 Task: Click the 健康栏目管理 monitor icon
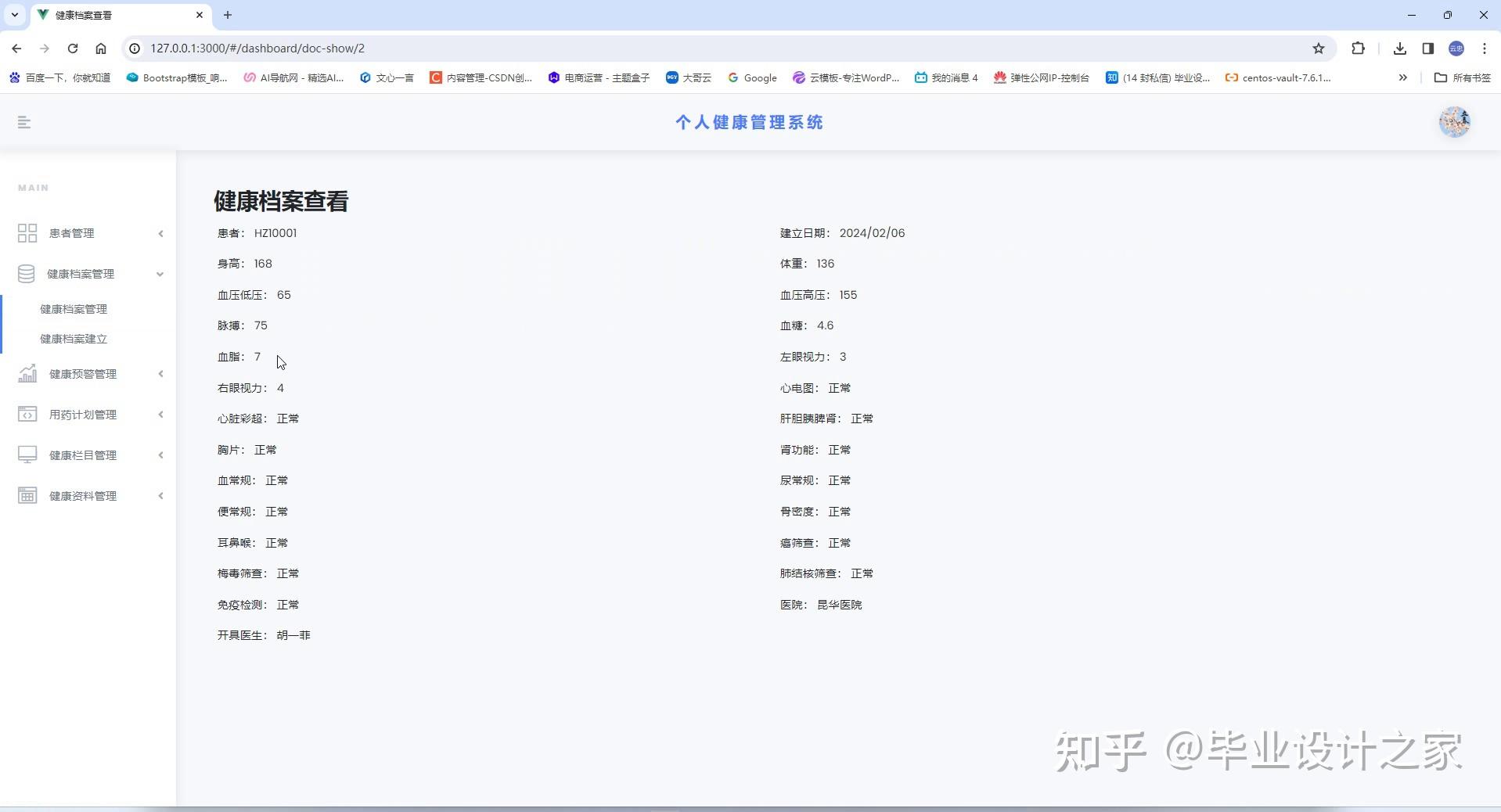coord(27,455)
